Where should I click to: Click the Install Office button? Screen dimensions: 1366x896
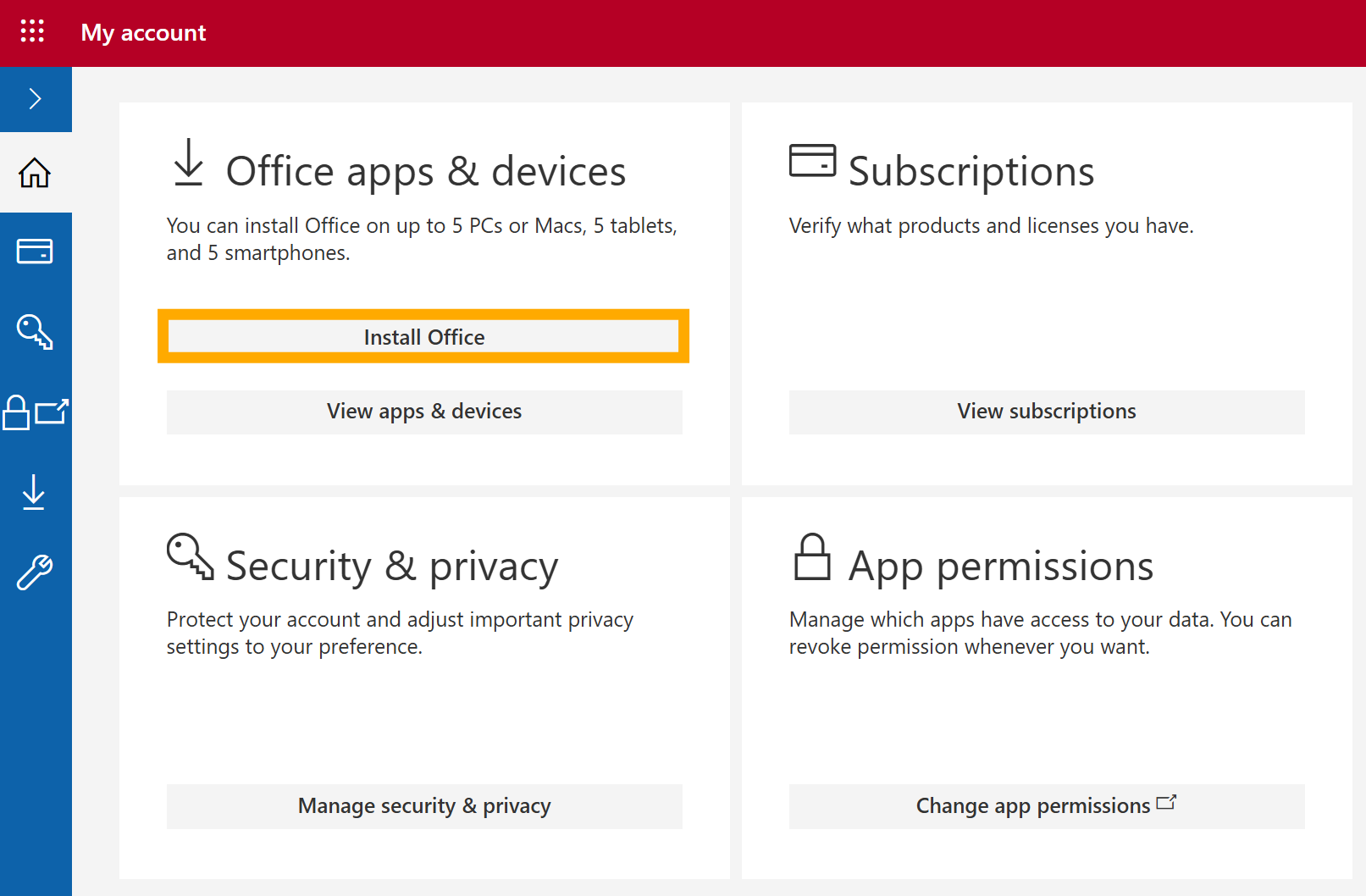pos(423,337)
